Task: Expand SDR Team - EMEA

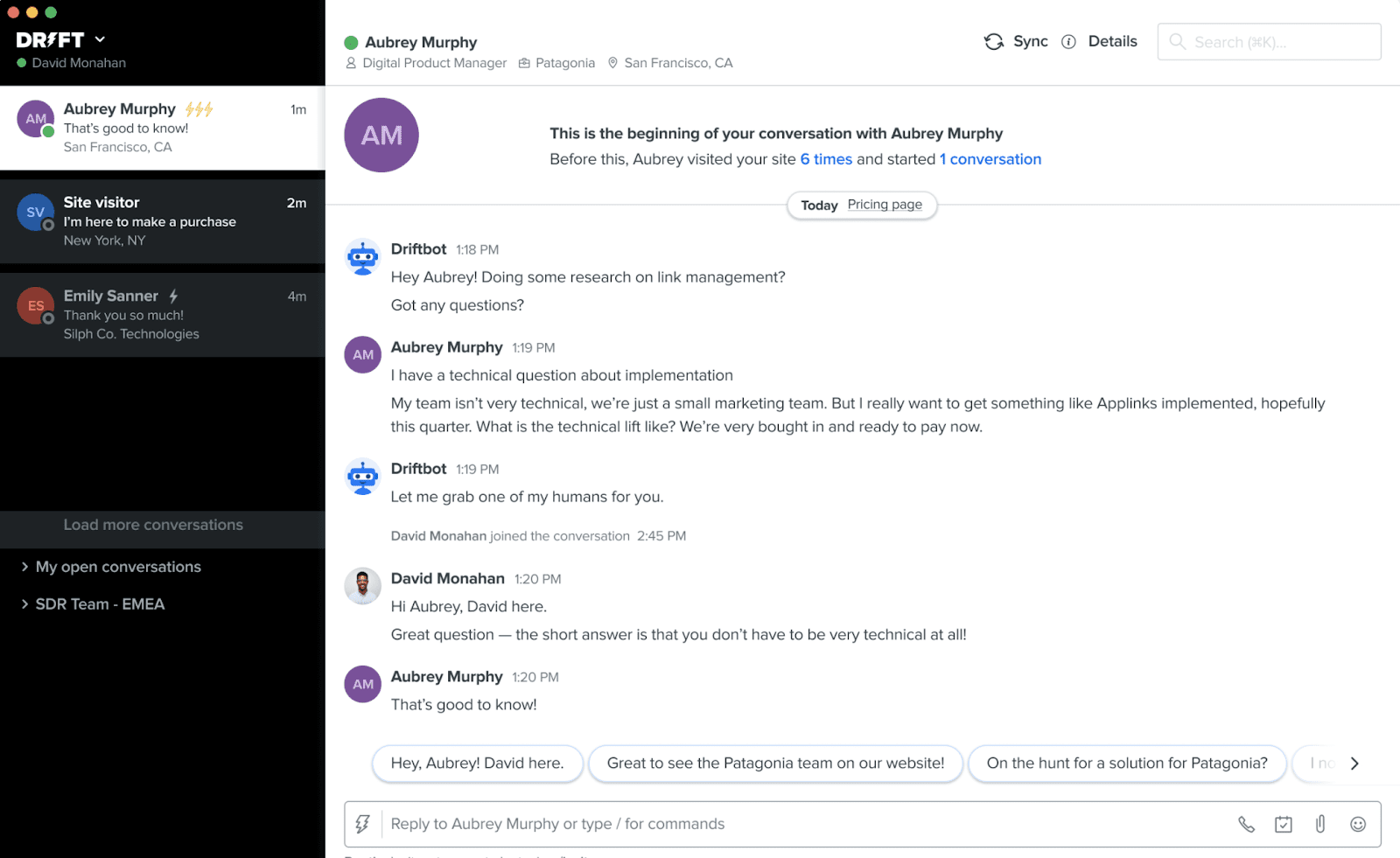Action: [x=99, y=603]
